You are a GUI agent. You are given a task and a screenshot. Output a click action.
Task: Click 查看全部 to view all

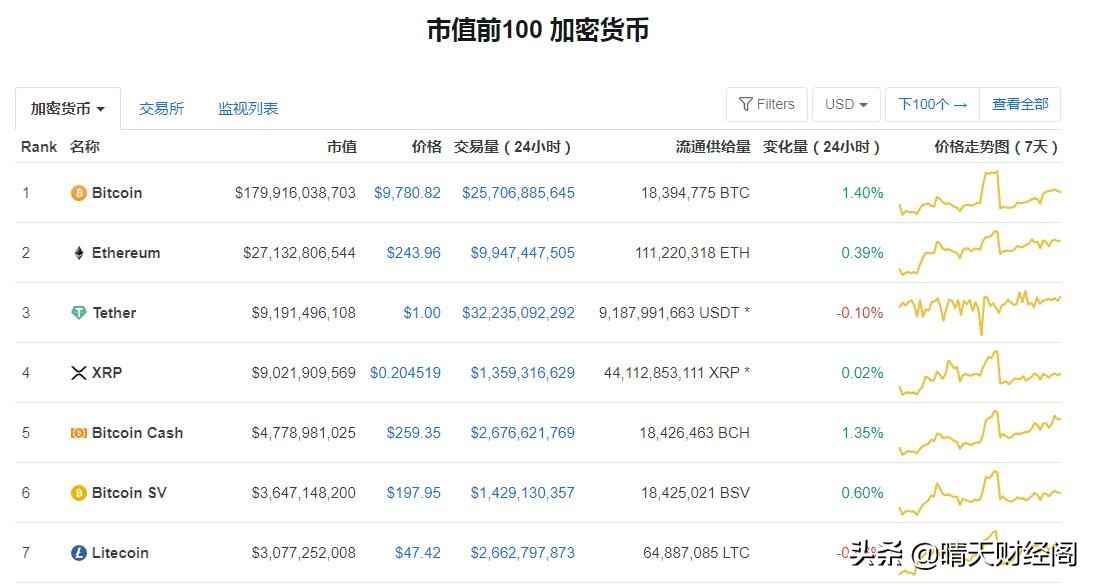pyautogui.click(x=1020, y=105)
